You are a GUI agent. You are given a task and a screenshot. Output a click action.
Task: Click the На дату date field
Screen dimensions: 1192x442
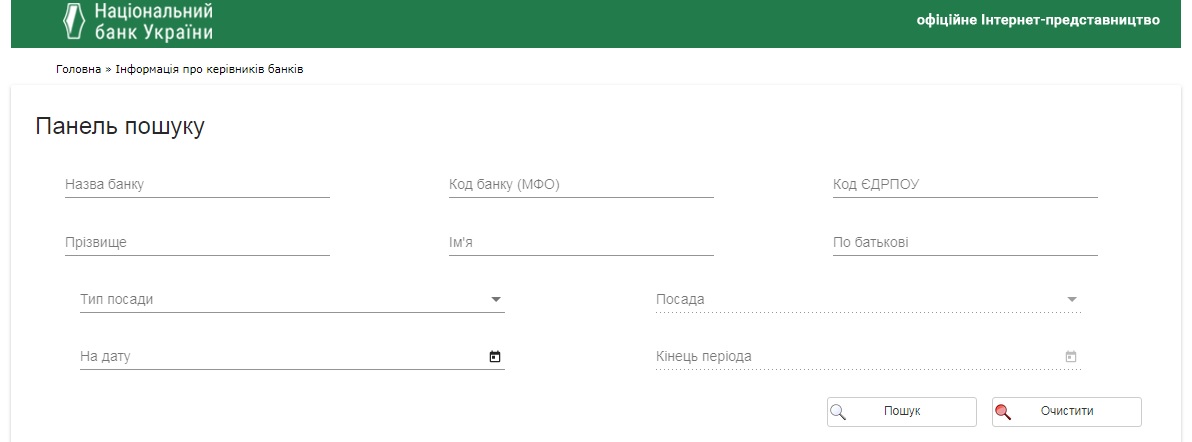[280, 357]
